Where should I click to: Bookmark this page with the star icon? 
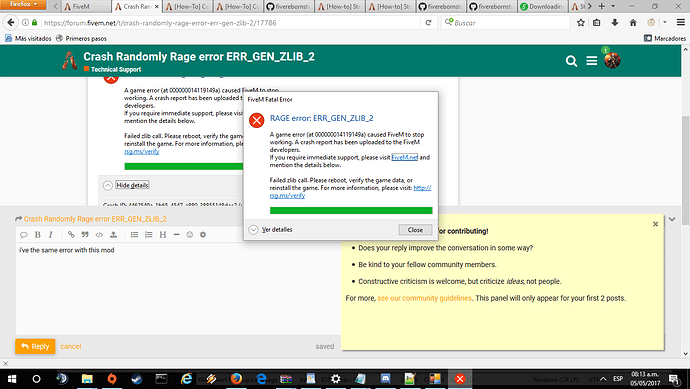pos(581,22)
